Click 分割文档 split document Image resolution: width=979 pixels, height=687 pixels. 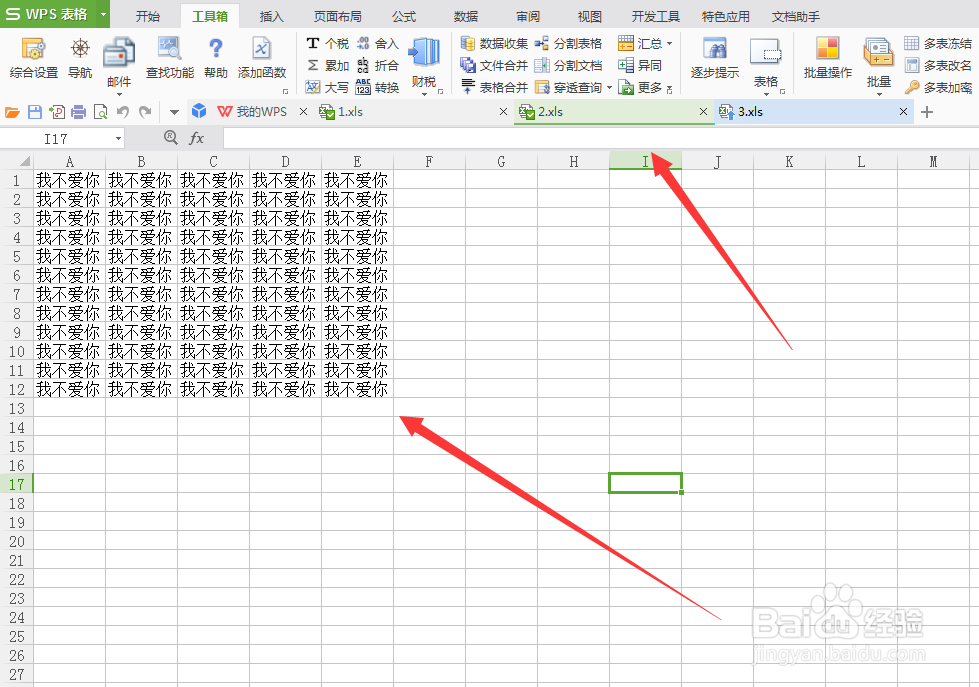pyautogui.click(x=568, y=65)
